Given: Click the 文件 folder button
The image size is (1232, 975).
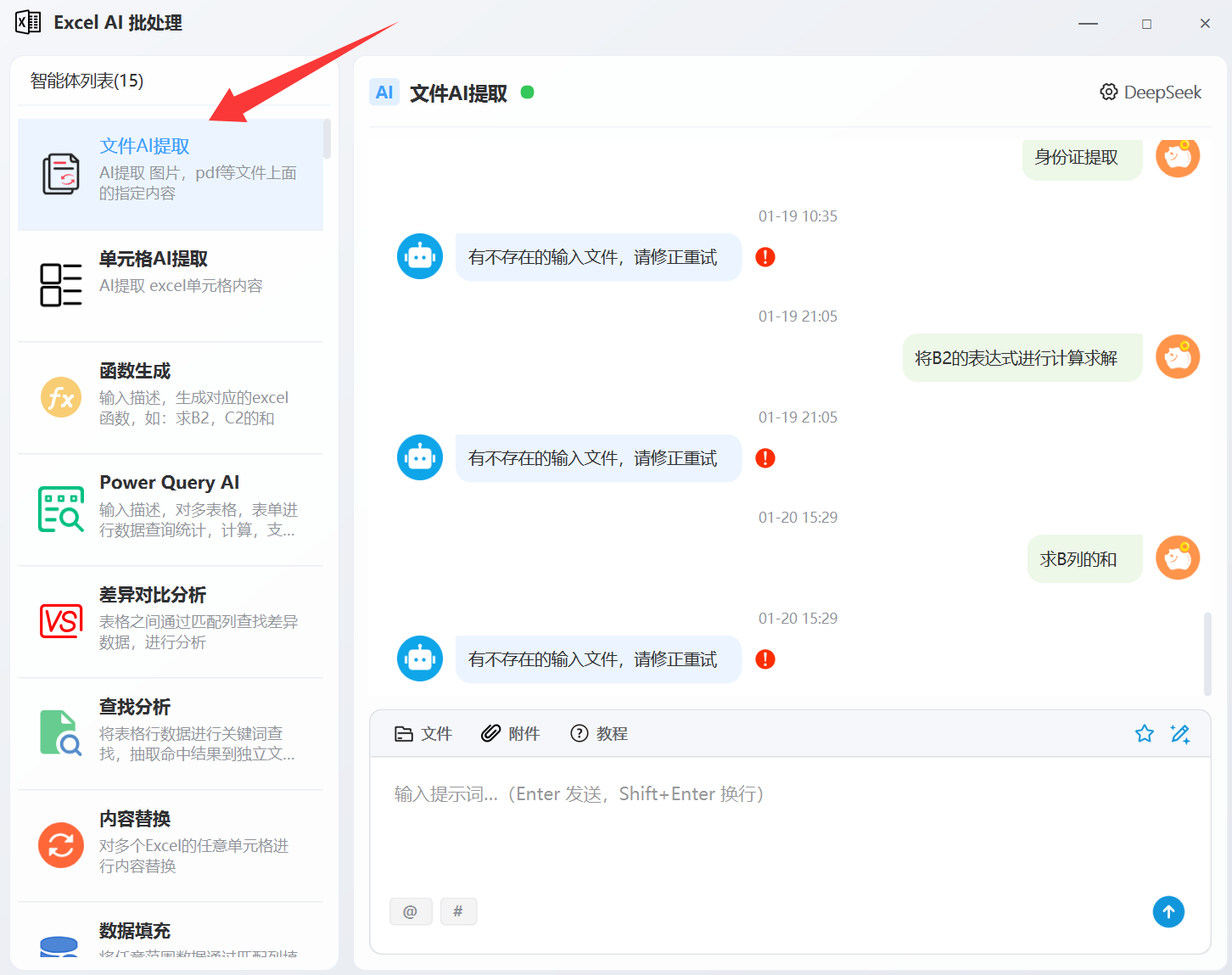Looking at the screenshot, I should pyautogui.click(x=423, y=734).
